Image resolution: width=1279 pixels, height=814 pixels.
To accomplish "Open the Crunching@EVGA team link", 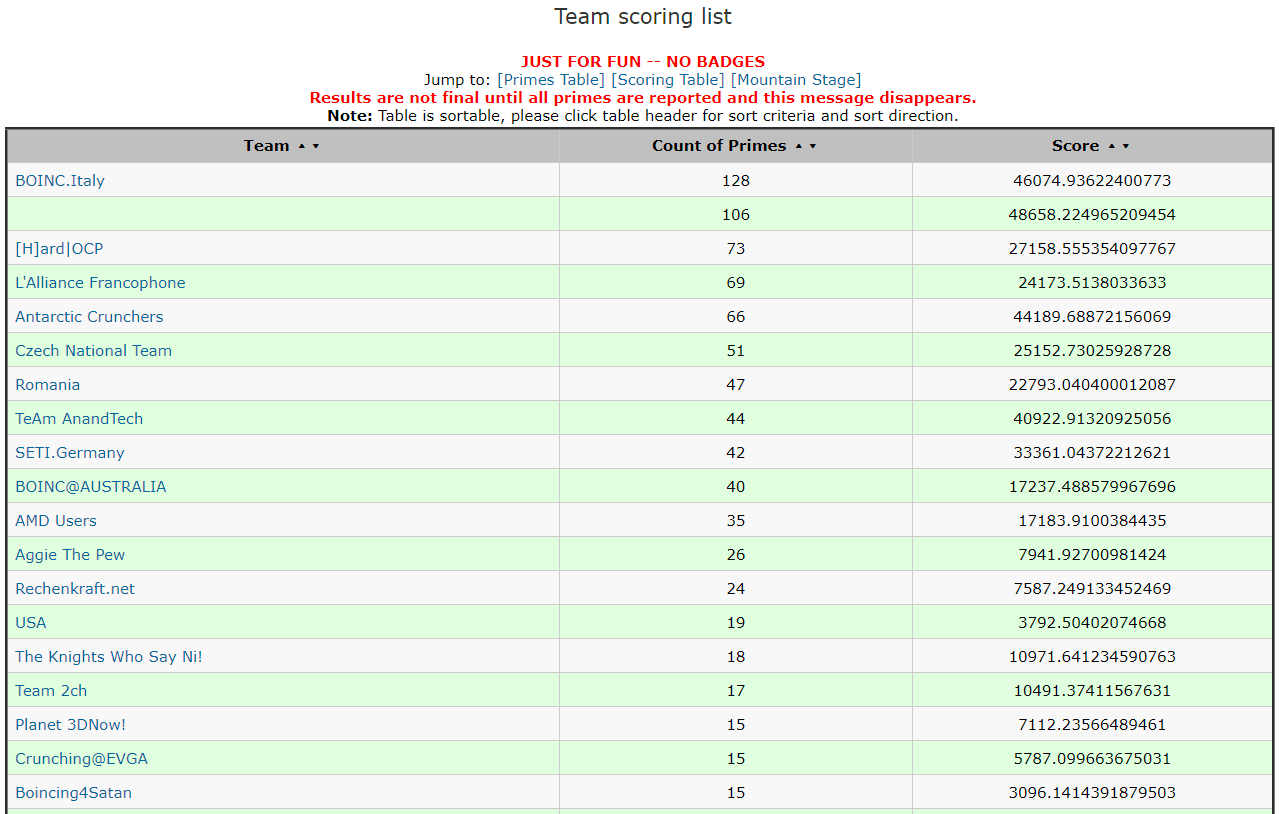I will [x=81, y=759].
